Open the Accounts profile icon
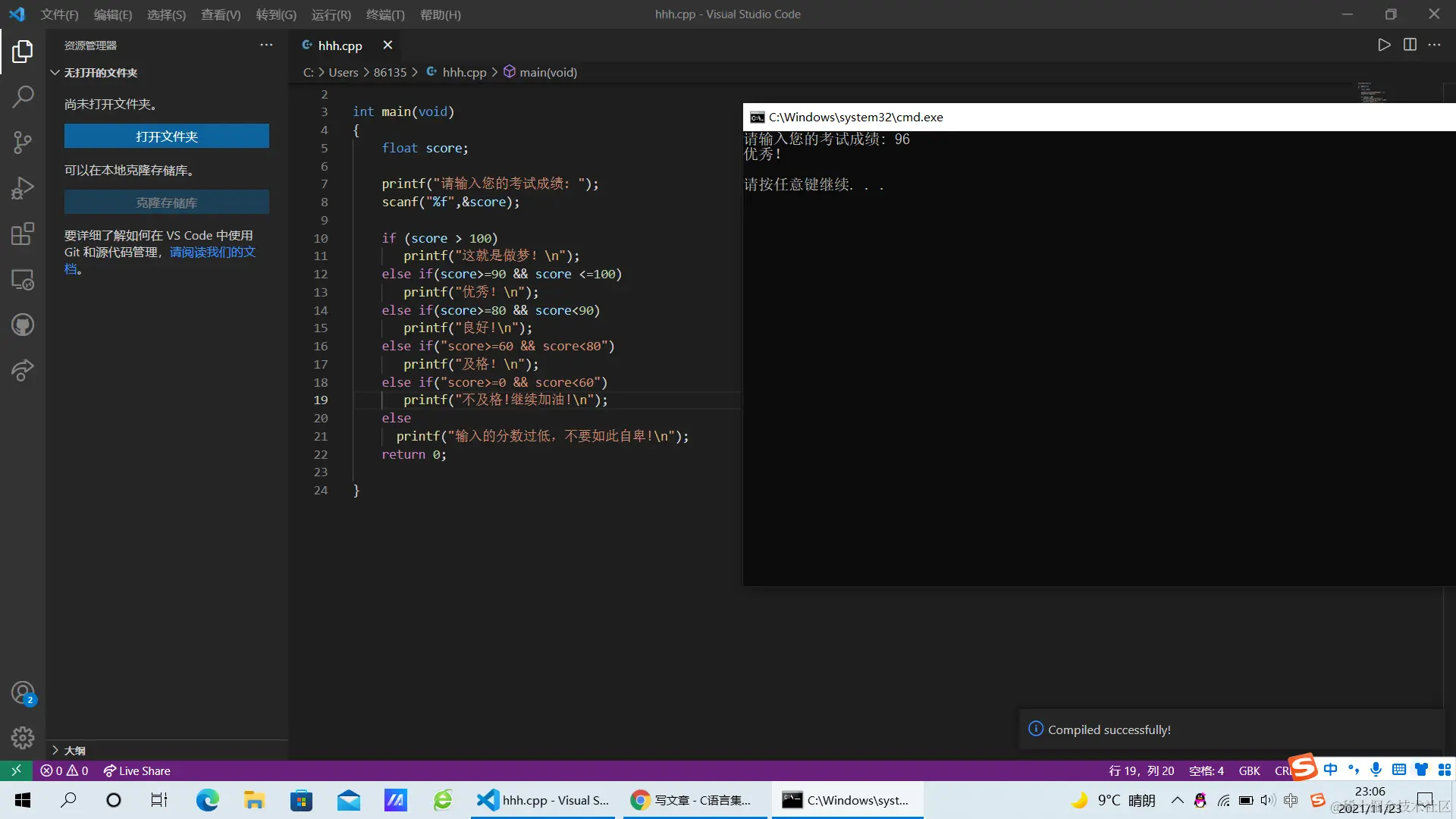The image size is (1456, 819). [x=23, y=692]
